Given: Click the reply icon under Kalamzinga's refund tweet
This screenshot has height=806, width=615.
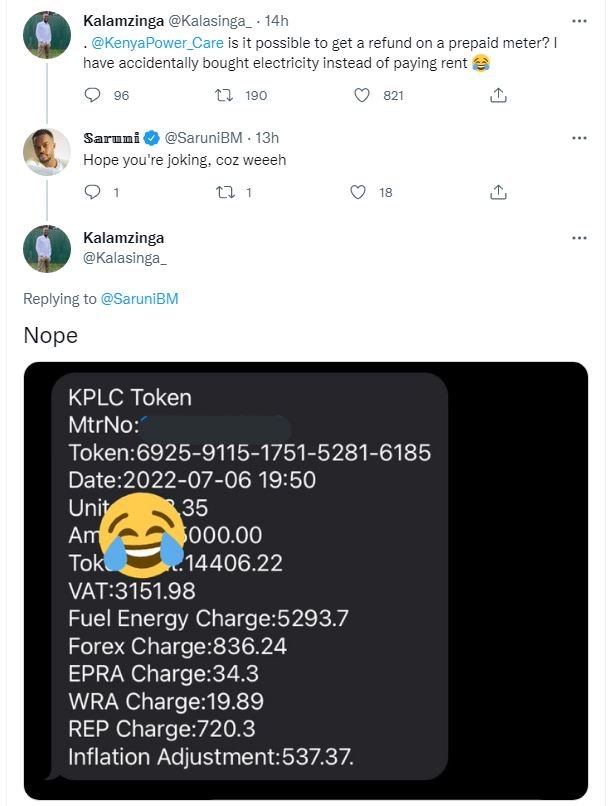Looking at the screenshot, I should [x=91, y=95].
